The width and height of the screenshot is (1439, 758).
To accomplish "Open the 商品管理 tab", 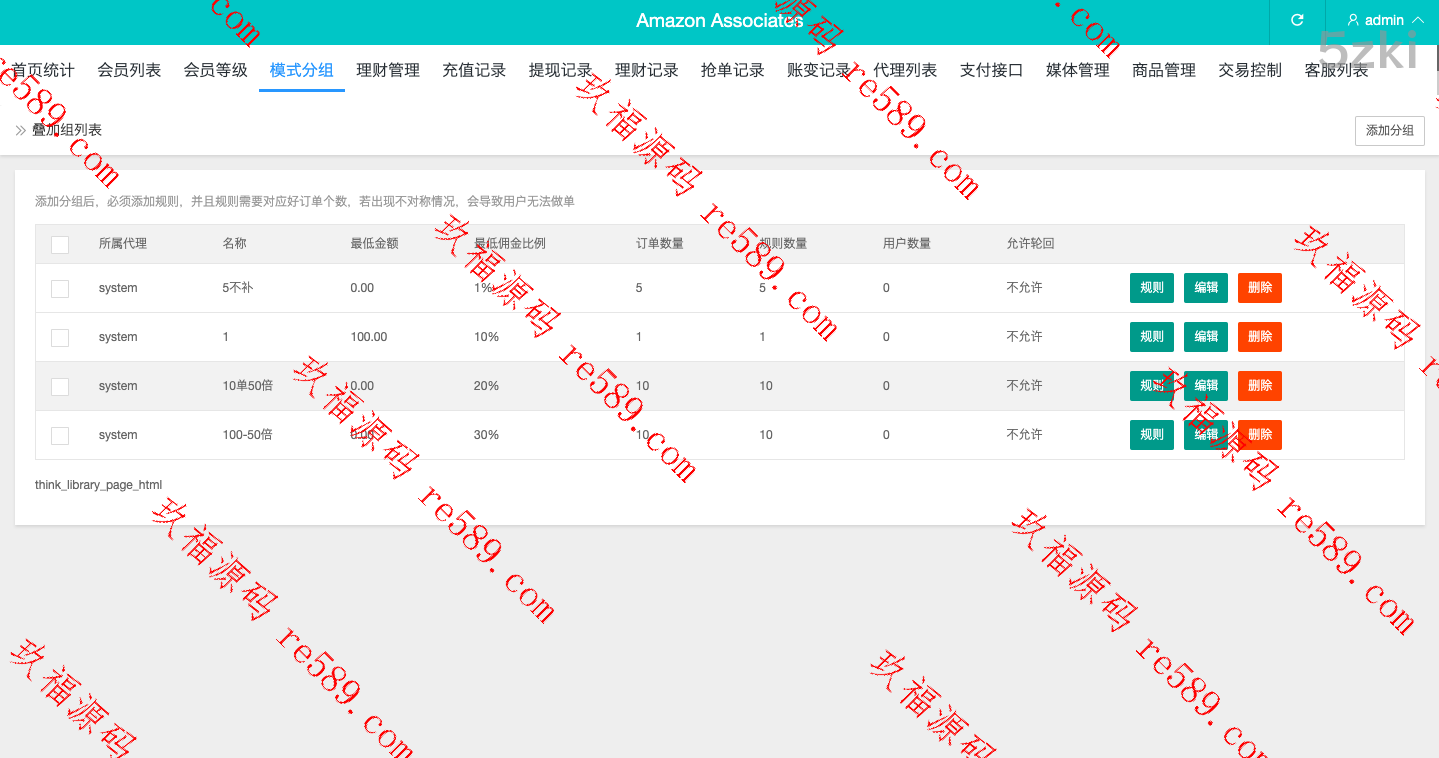I will pyautogui.click(x=1164, y=70).
